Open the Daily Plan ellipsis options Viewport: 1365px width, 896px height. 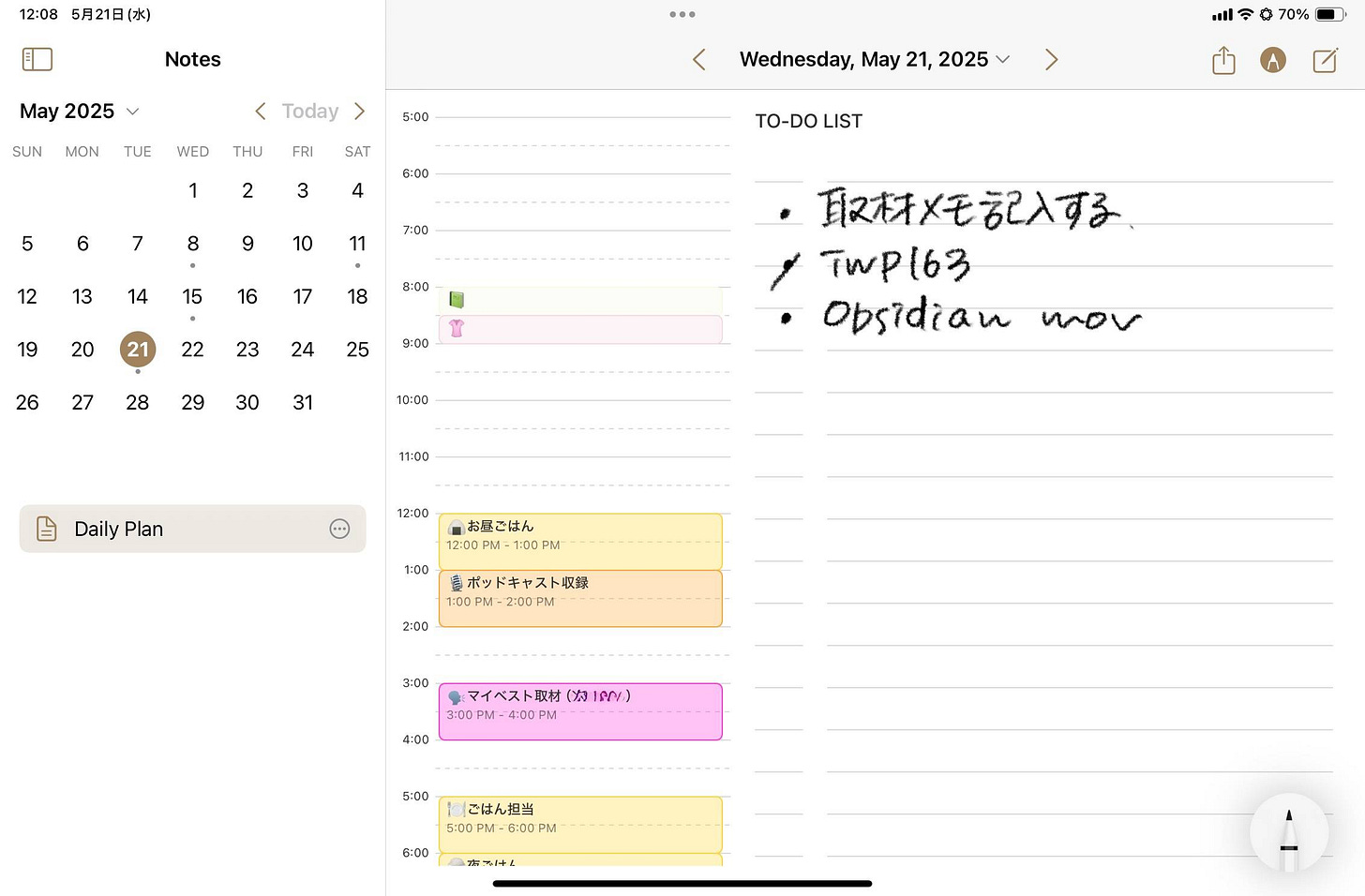coord(339,530)
